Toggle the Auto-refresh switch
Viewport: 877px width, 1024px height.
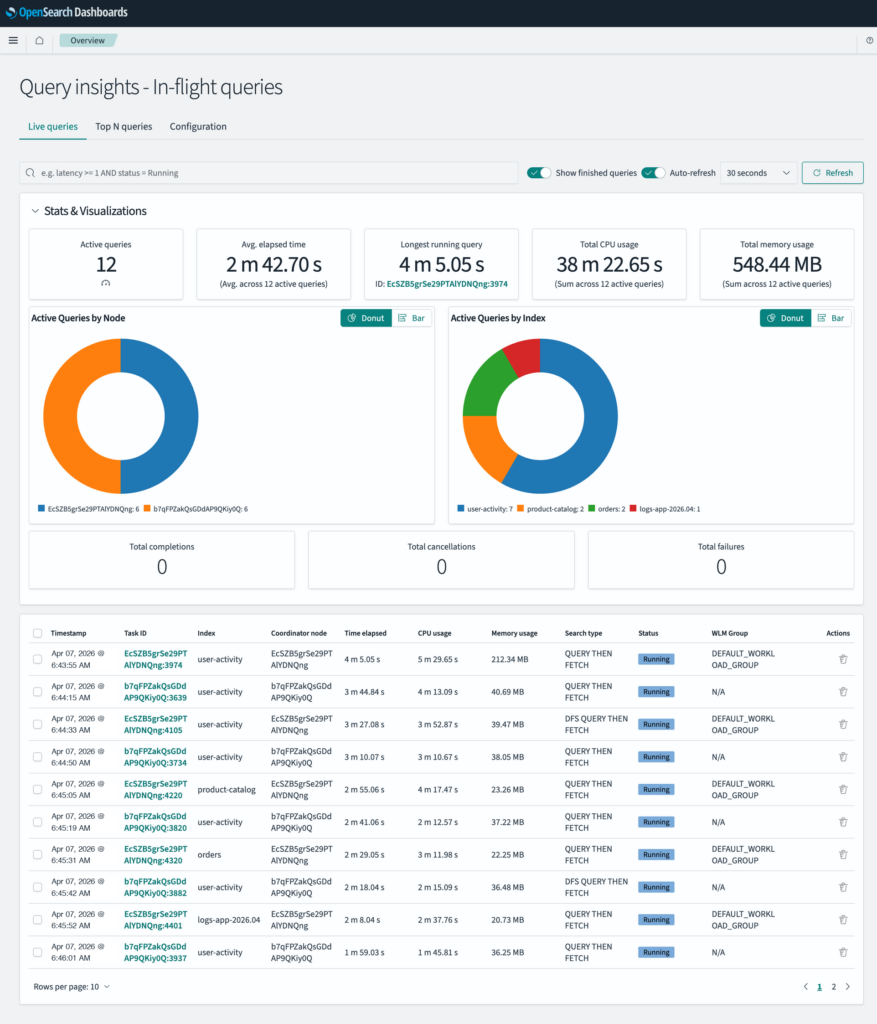pos(653,173)
